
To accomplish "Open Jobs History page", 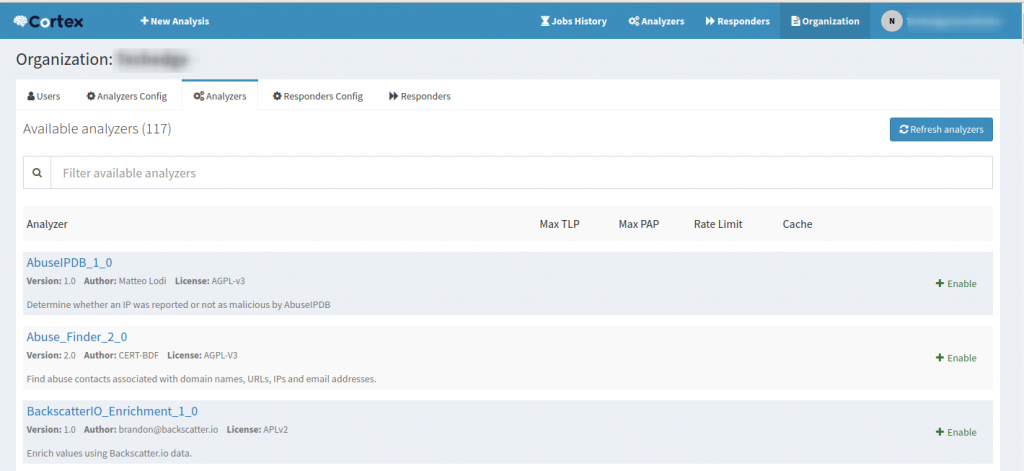I will [x=573, y=22].
